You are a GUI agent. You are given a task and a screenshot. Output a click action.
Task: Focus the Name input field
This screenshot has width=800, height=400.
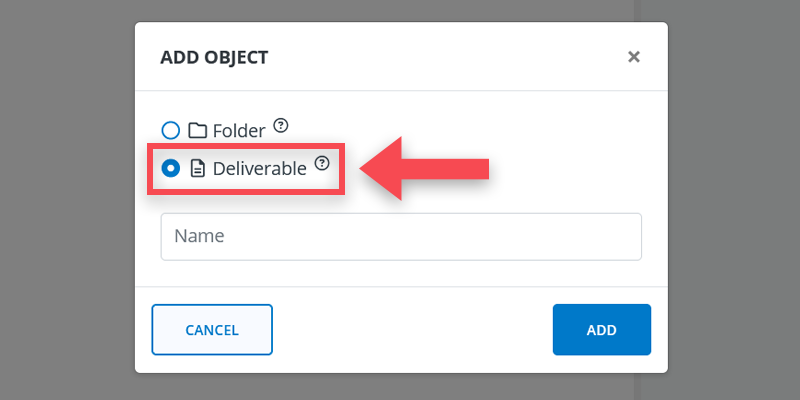[400, 236]
